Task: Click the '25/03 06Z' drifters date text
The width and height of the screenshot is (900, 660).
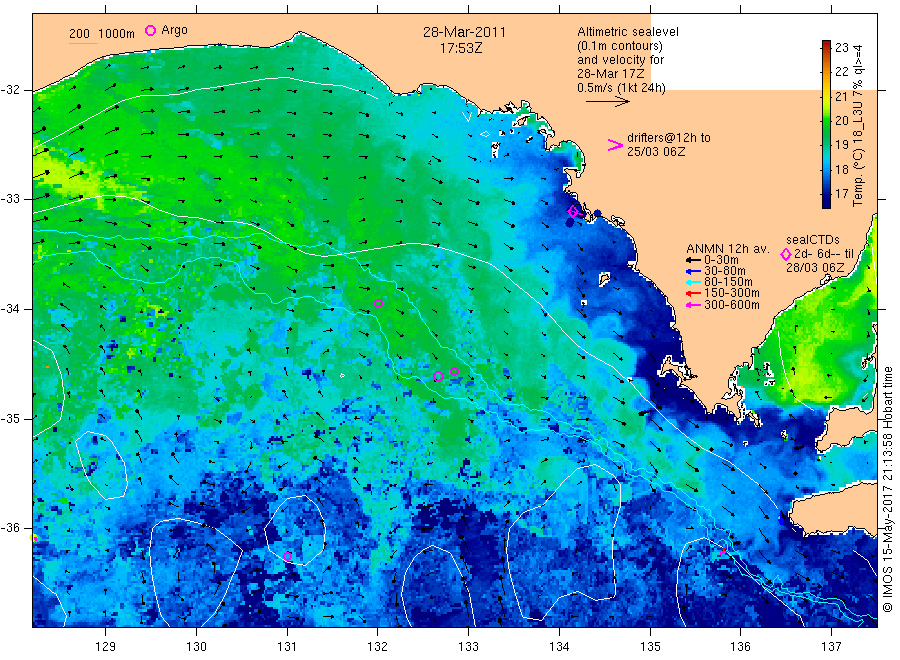Action: [x=655, y=152]
